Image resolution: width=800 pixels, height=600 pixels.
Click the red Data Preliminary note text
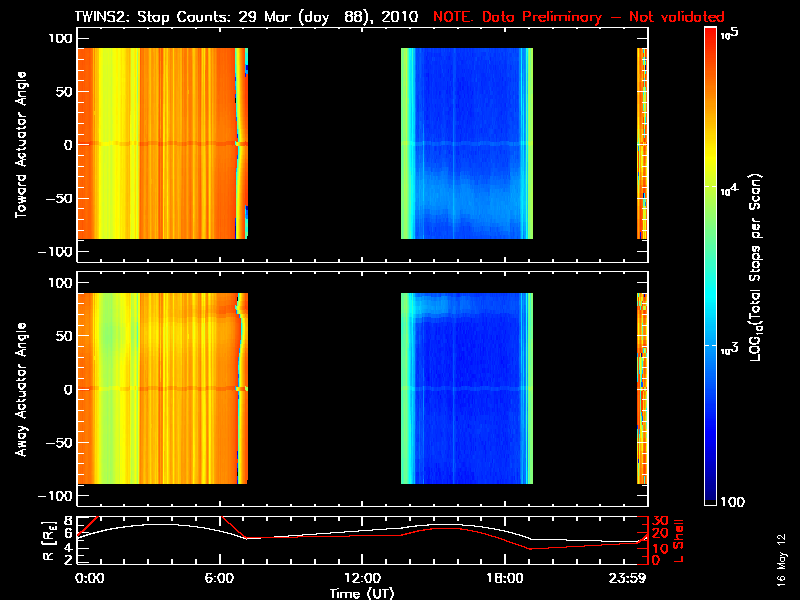[x=578, y=17]
